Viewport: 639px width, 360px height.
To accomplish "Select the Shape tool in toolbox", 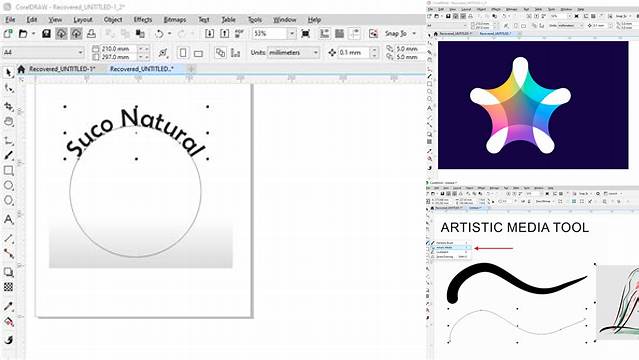I will pyautogui.click(x=9, y=88).
